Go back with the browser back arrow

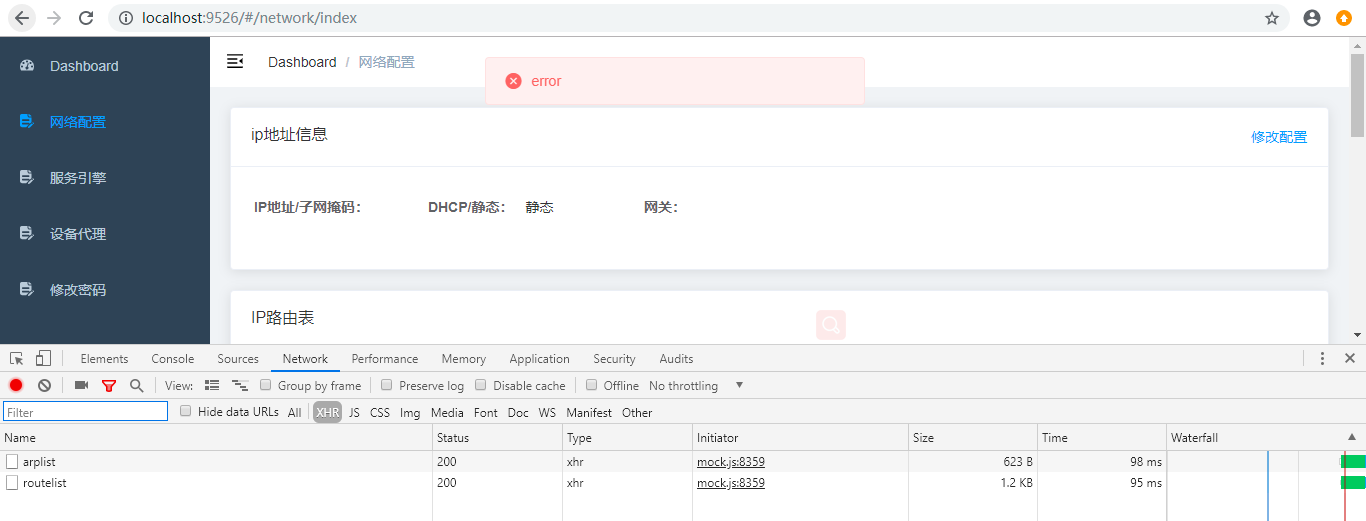tap(22, 18)
